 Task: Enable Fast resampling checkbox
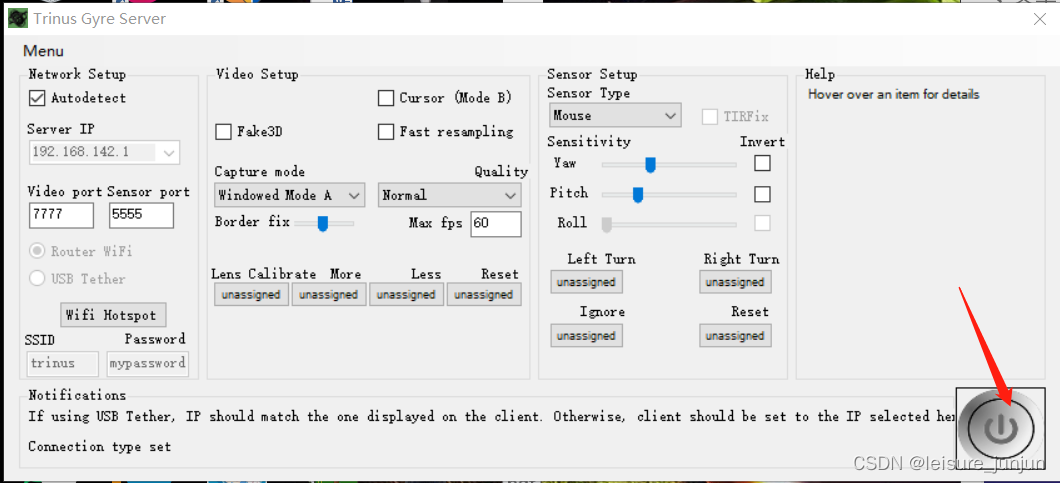pos(386,132)
